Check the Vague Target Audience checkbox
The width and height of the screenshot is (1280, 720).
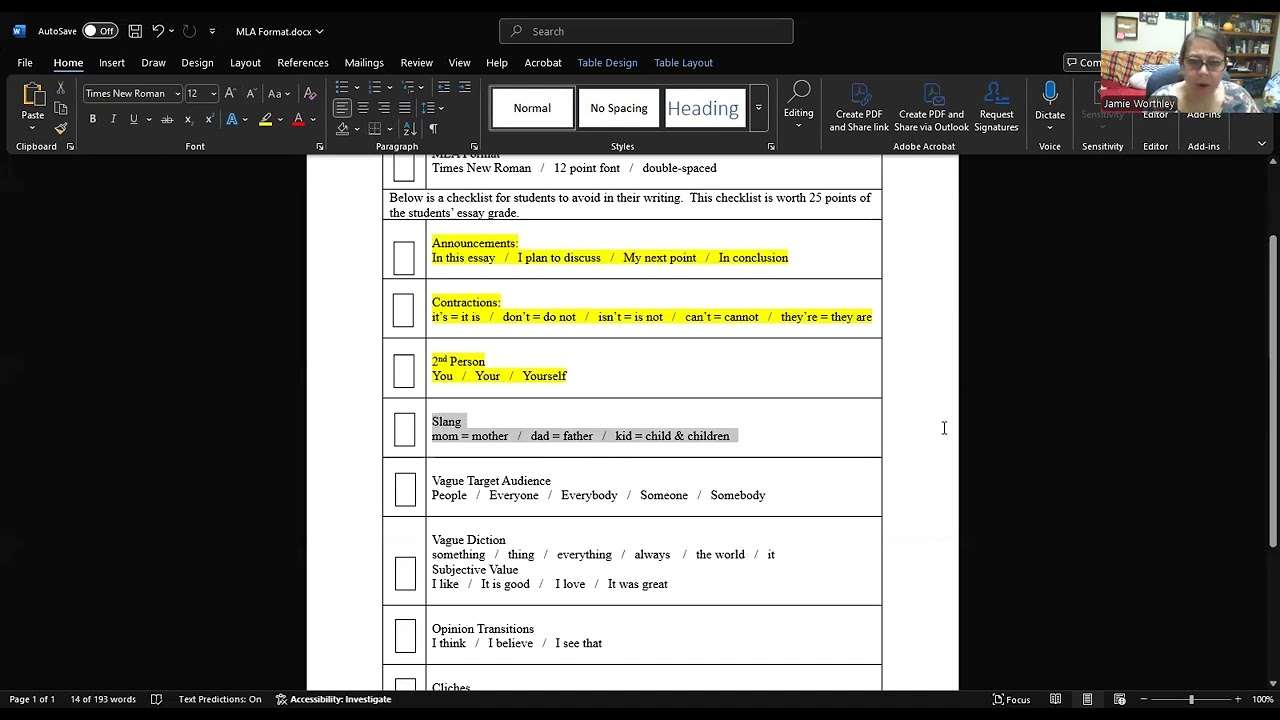tap(405, 489)
